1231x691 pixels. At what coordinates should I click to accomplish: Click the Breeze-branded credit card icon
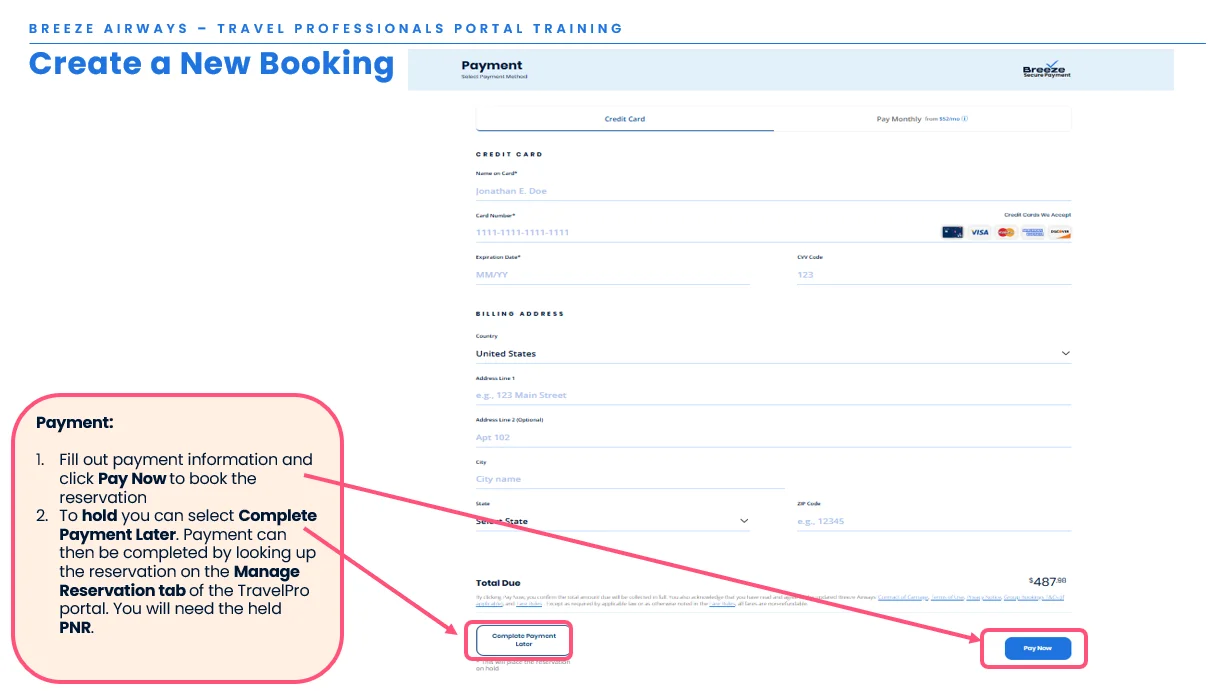coord(952,232)
